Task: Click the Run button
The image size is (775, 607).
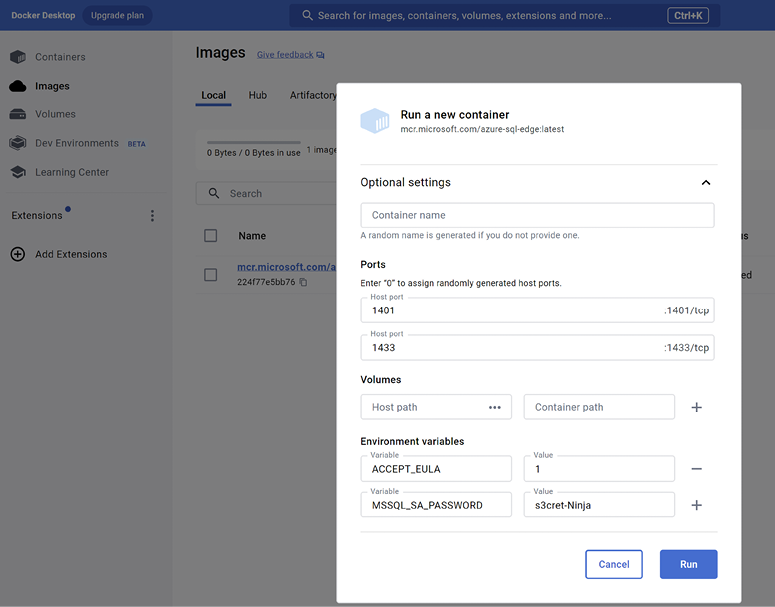Action: [x=689, y=564]
